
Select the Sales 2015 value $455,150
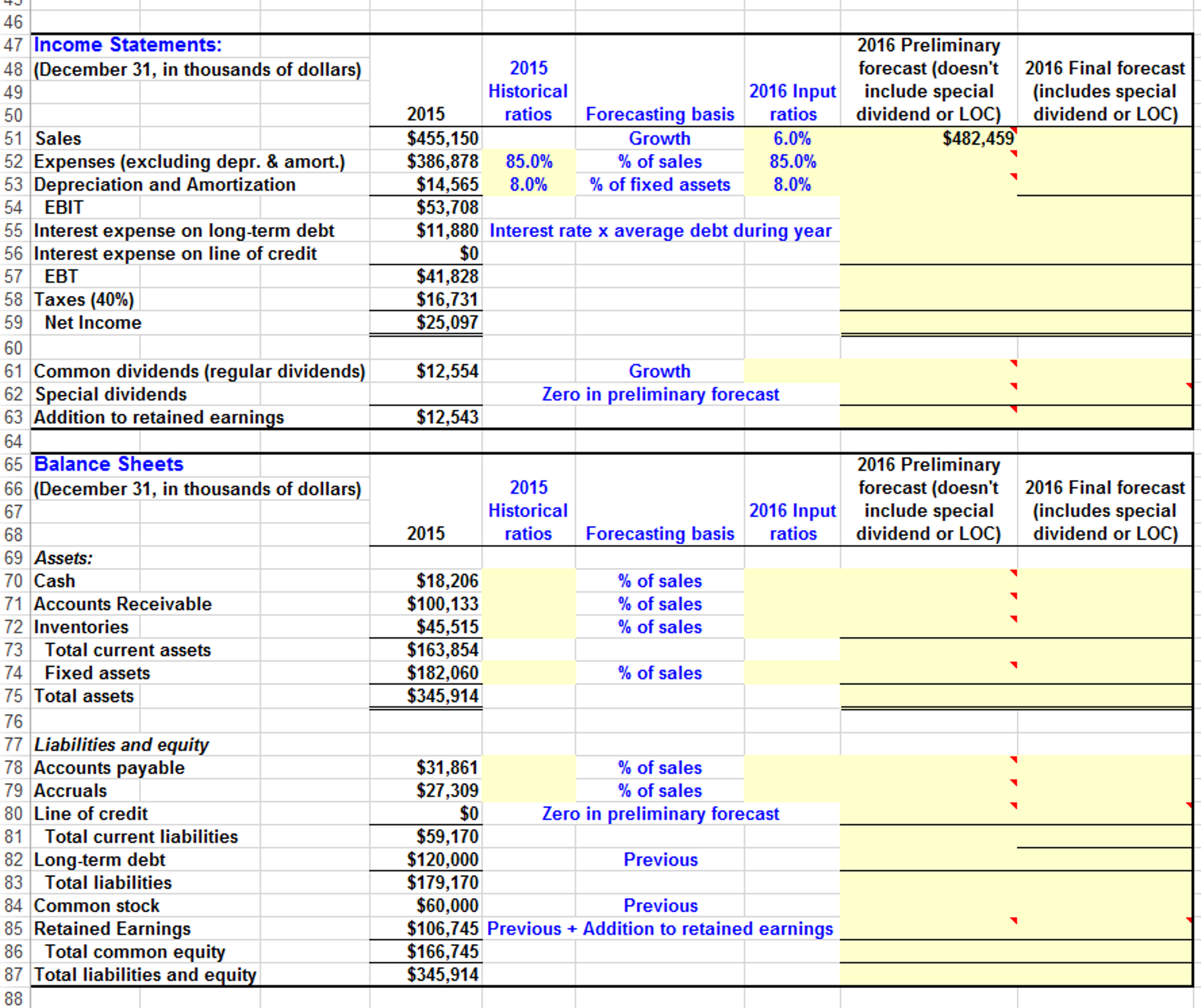click(x=443, y=139)
